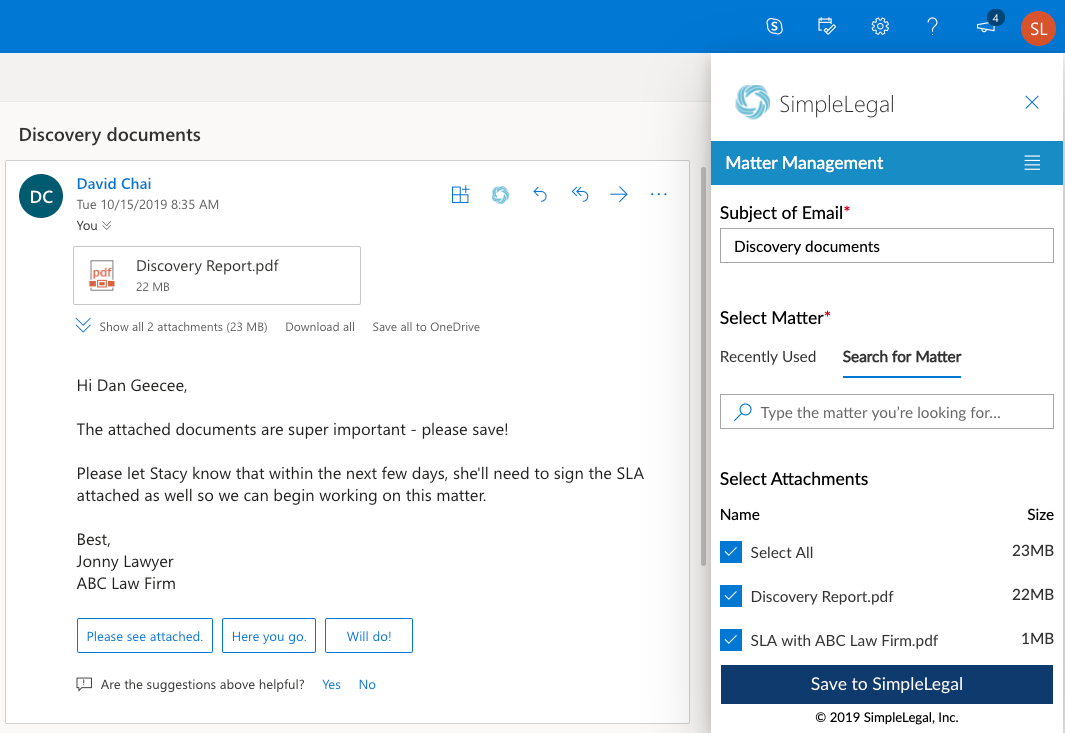Click the 'Tue 10/15/2019 8:35 AM' timestamp
Viewport: 1065px width, 733px height.
click(x=147, y=204)
